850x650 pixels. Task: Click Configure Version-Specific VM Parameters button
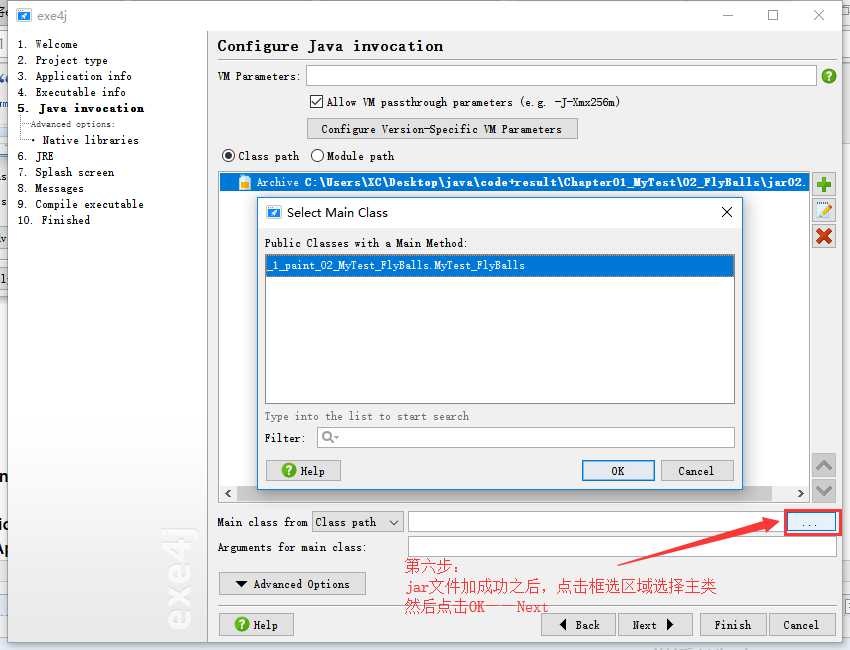tap(442, 129)
